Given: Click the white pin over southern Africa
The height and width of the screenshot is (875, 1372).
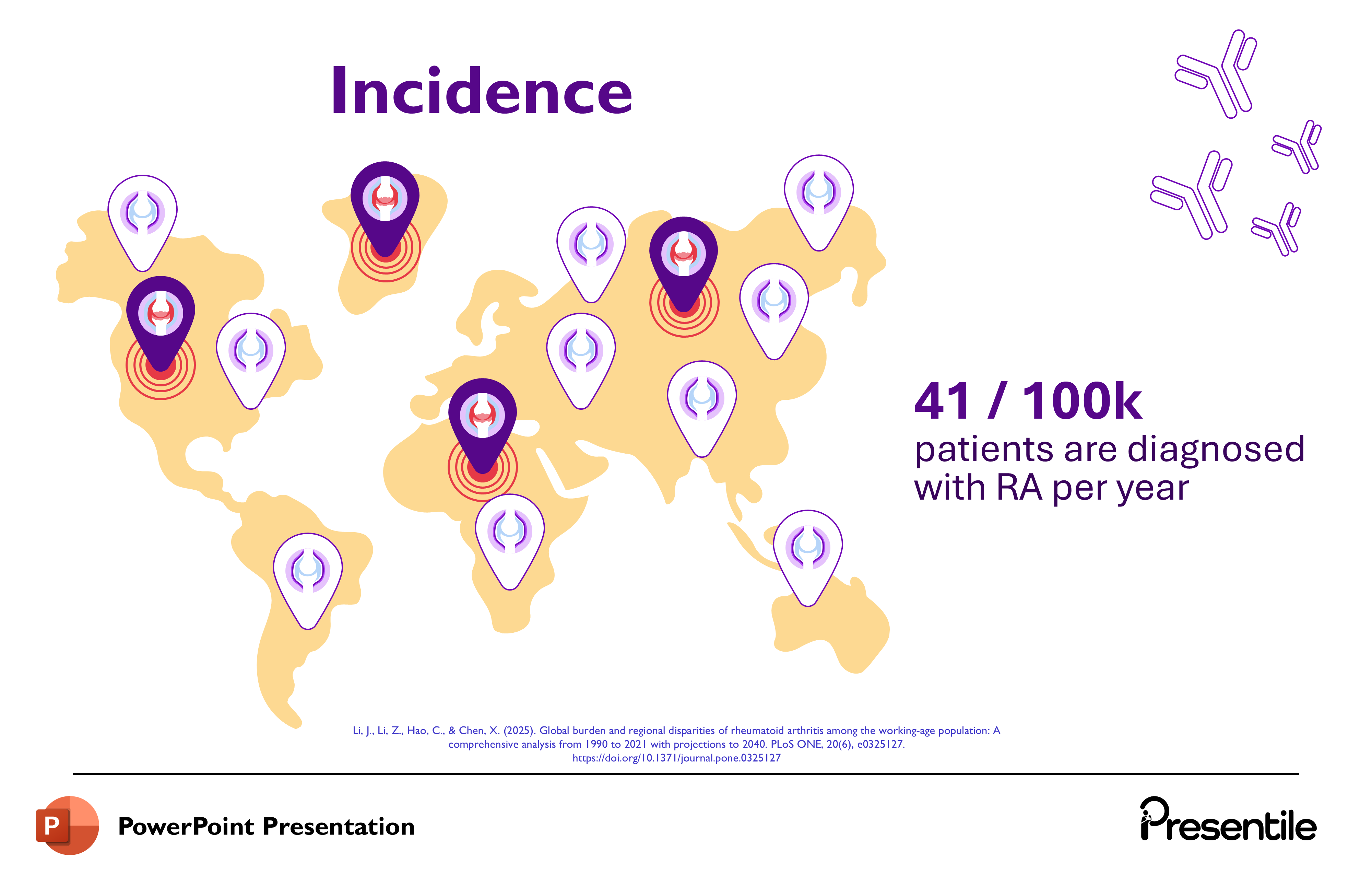Looking at the screenshot, I should click(x=509, y=535).
